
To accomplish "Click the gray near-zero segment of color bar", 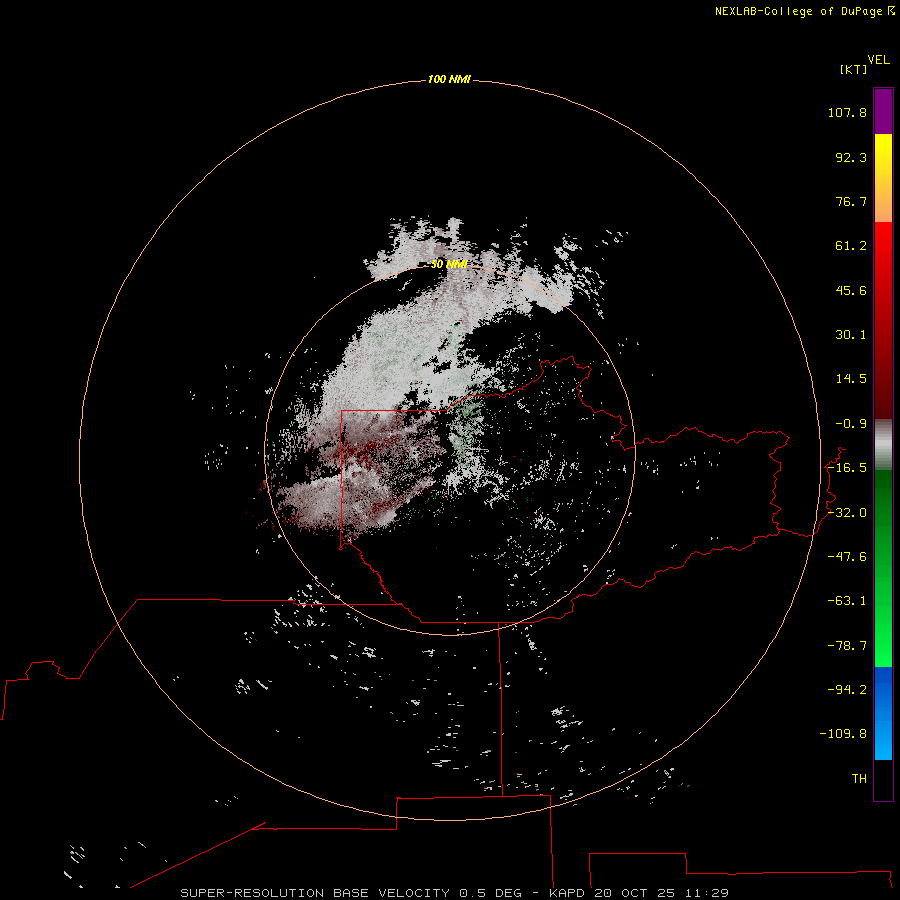I will click(x=883, y=442).
